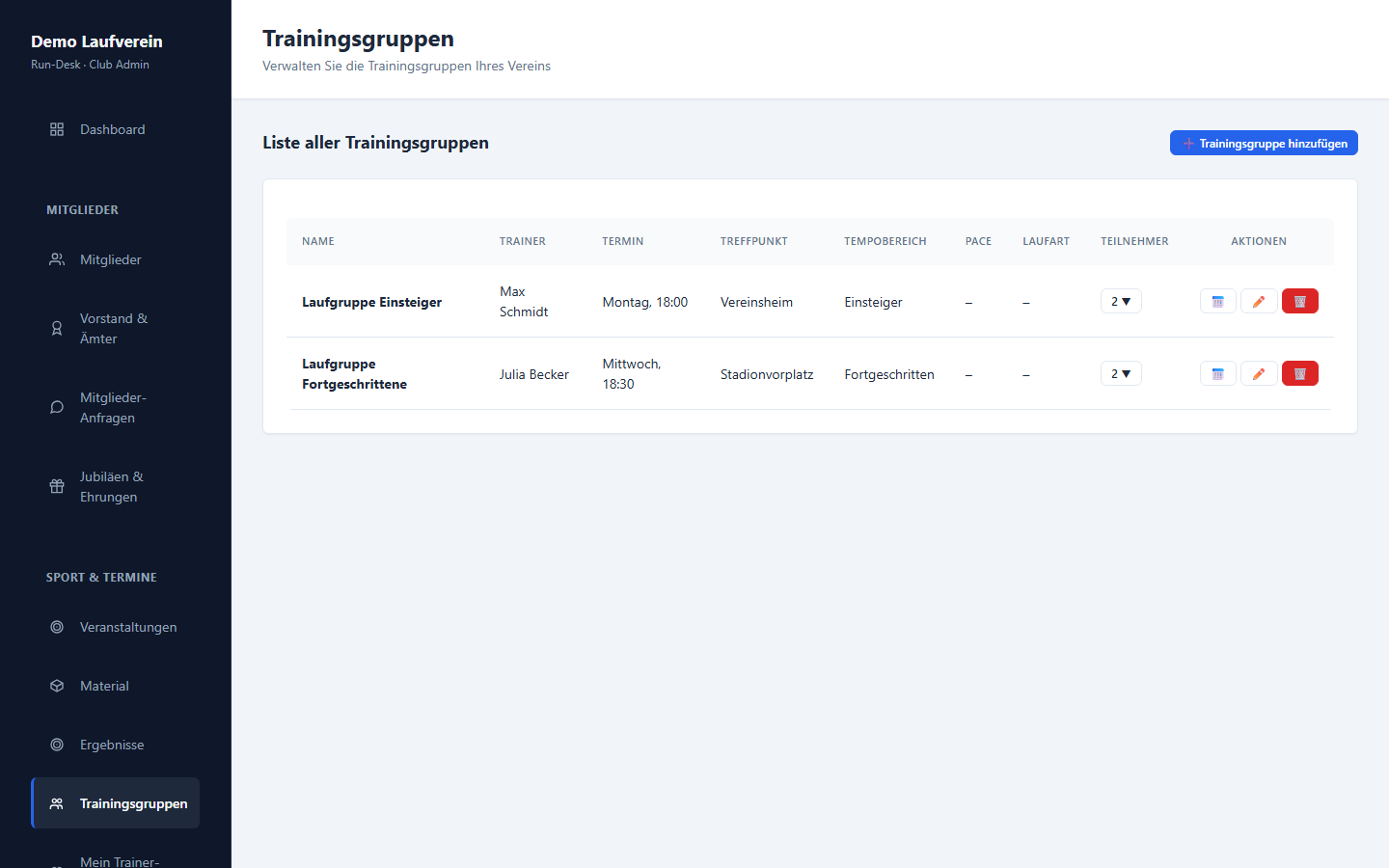Edit Laufgruppe Fortgeschrittene with pencil icon
This screenshot has width=1389, height=868.
pyautogui.click(x=1259, y=374)
